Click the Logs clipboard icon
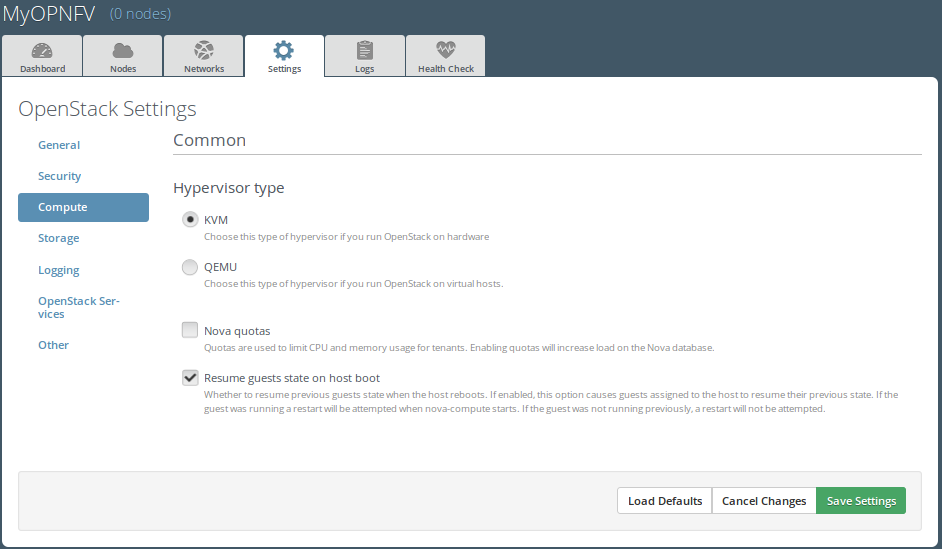942x549 pixels. [x=365, y=50]
